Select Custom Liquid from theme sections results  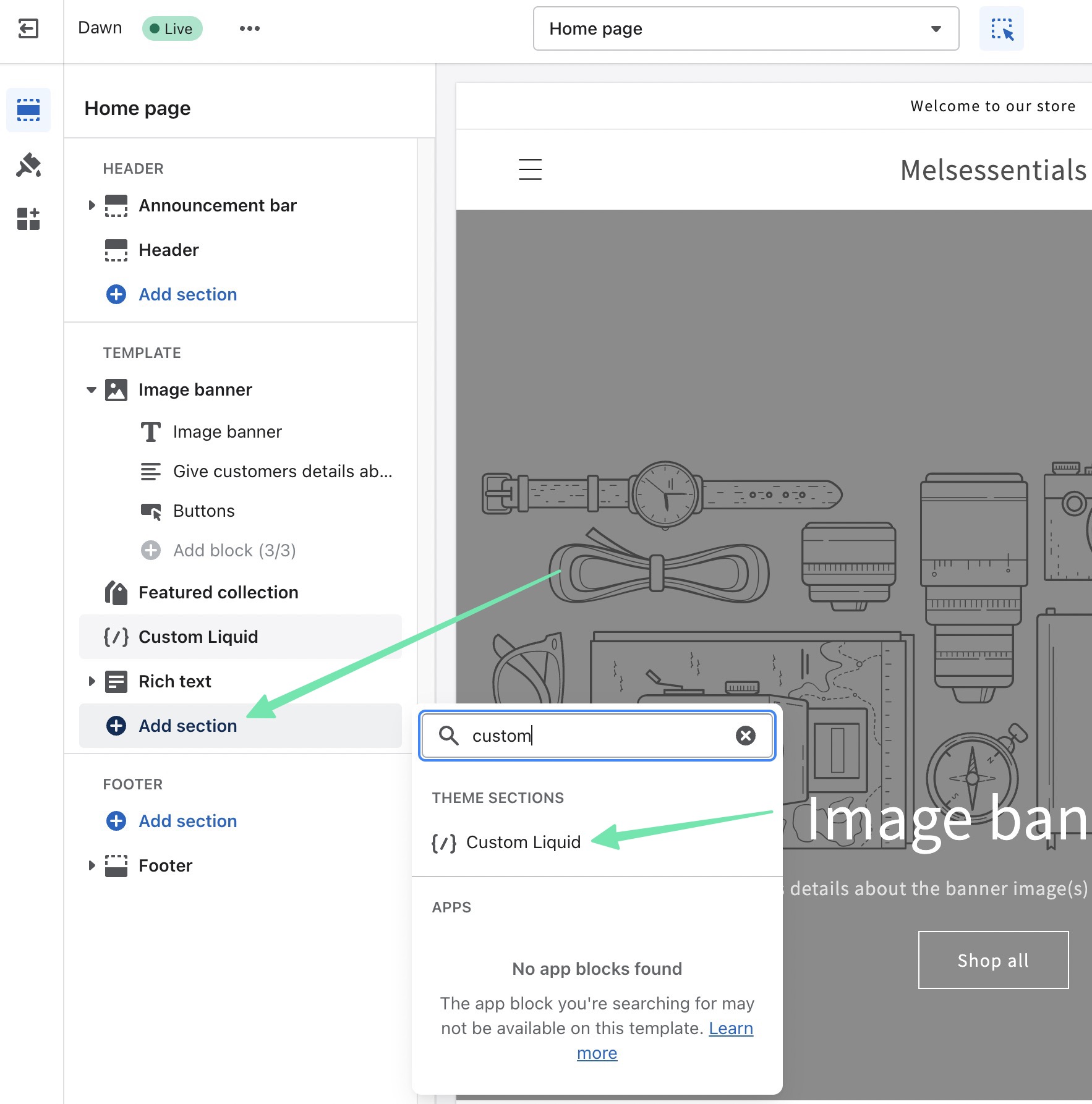point(523,842)
